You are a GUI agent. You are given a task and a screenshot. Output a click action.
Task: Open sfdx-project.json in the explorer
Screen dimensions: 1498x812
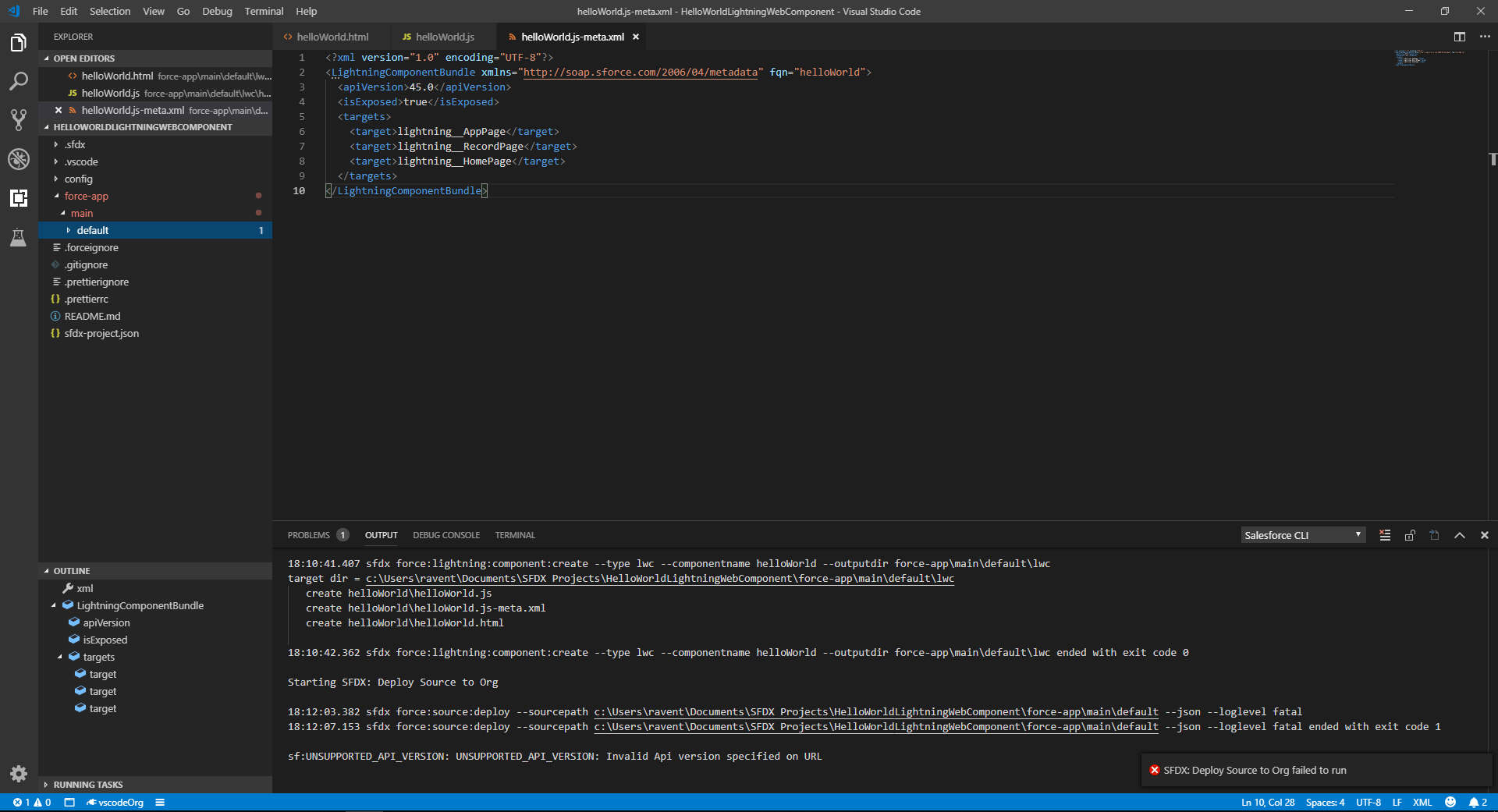(101, 333)
